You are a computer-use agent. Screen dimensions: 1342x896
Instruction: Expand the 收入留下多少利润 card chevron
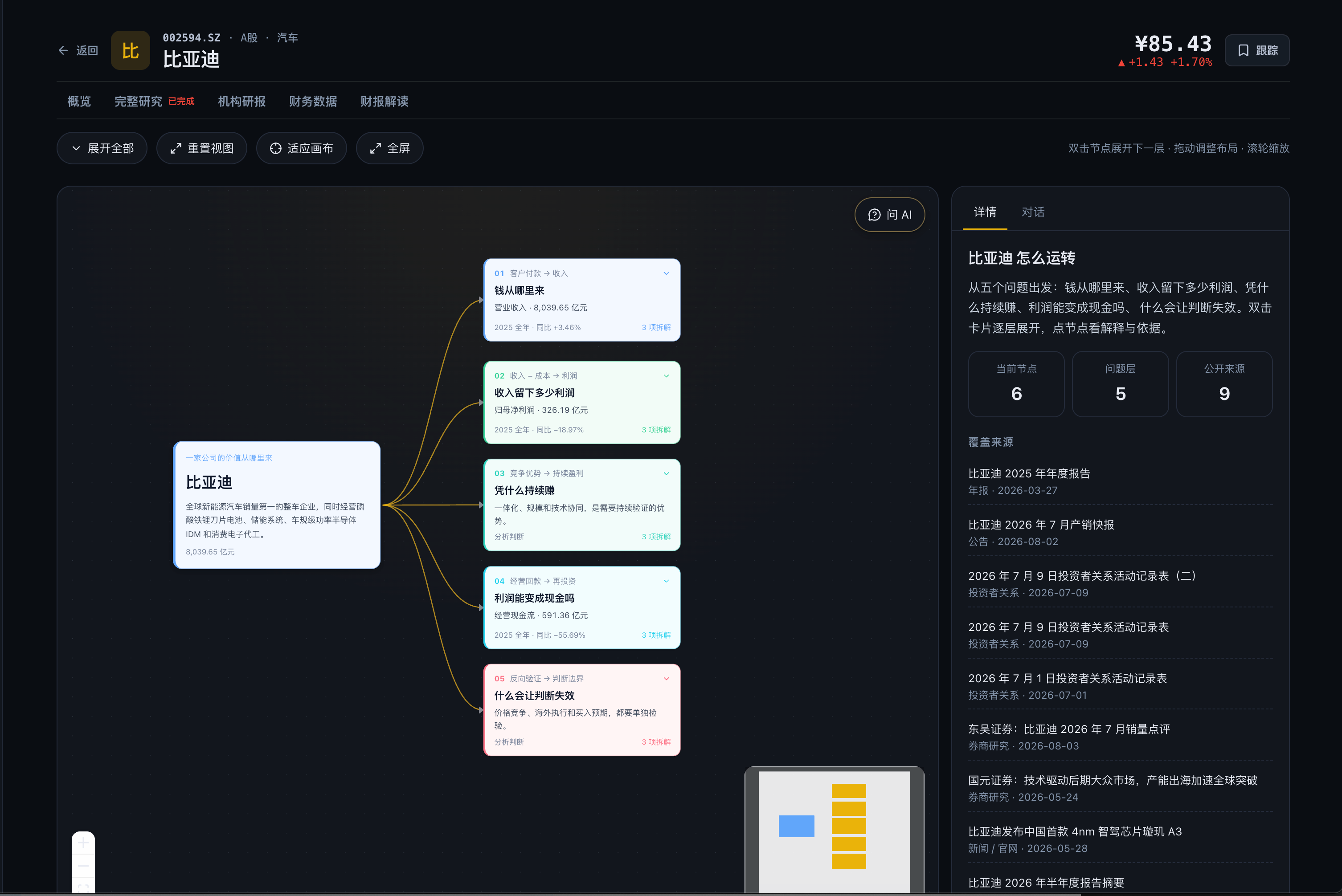666,375
